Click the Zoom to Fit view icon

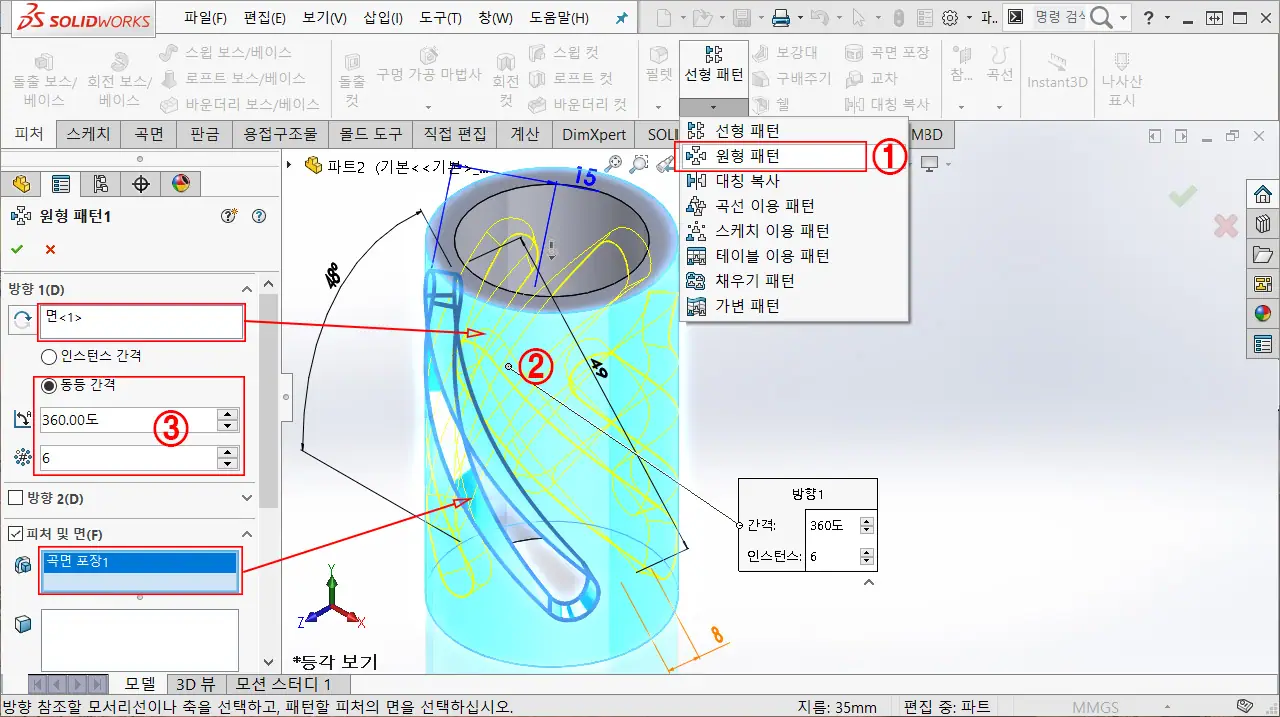click(x=613, y=163)
